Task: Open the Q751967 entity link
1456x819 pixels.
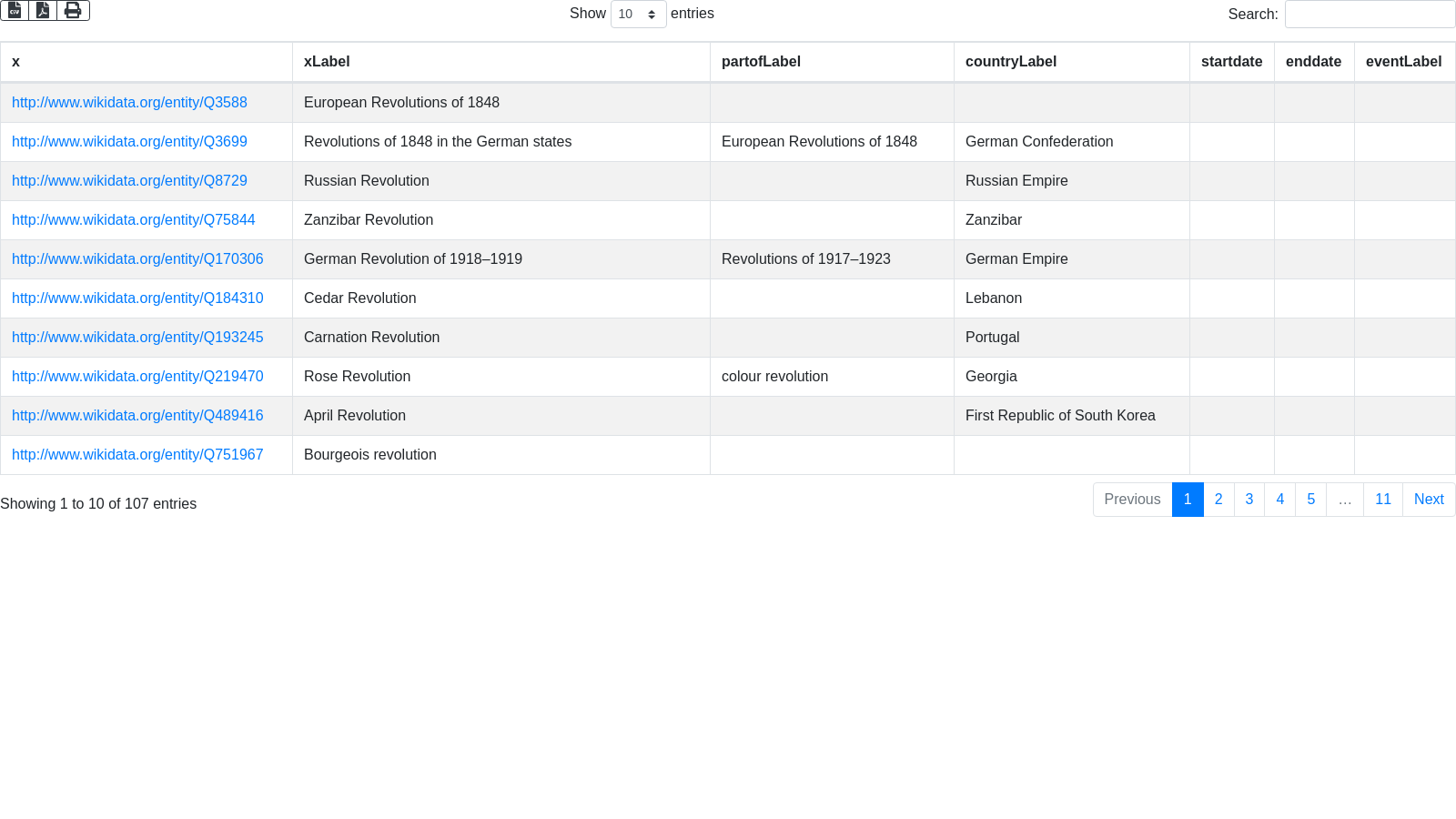Action: [137, 455]
